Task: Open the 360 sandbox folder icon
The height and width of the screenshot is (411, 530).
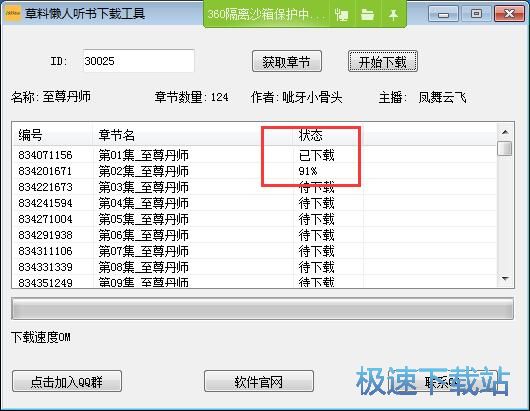Action: coord(367,15)
